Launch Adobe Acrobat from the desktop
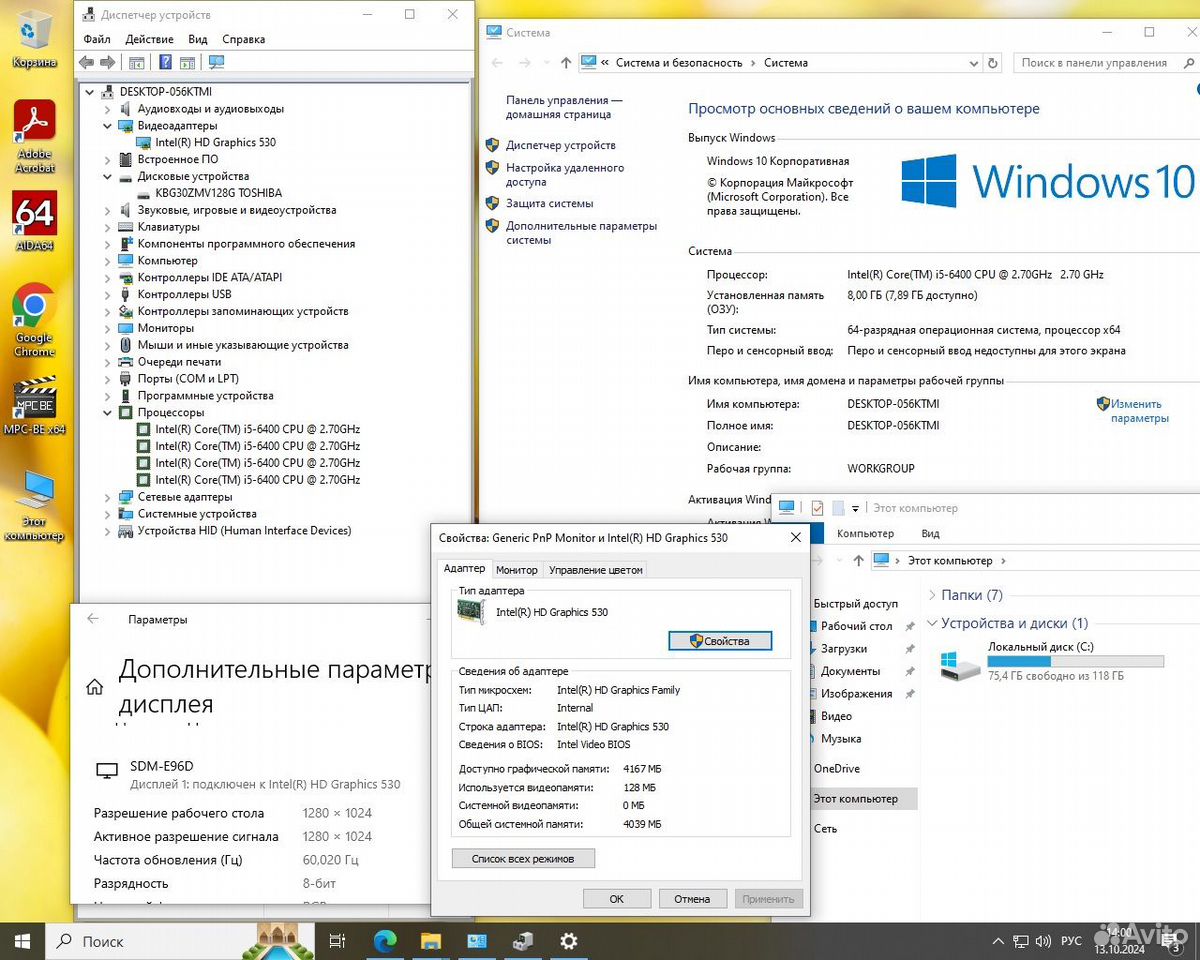 coord(35,137)
